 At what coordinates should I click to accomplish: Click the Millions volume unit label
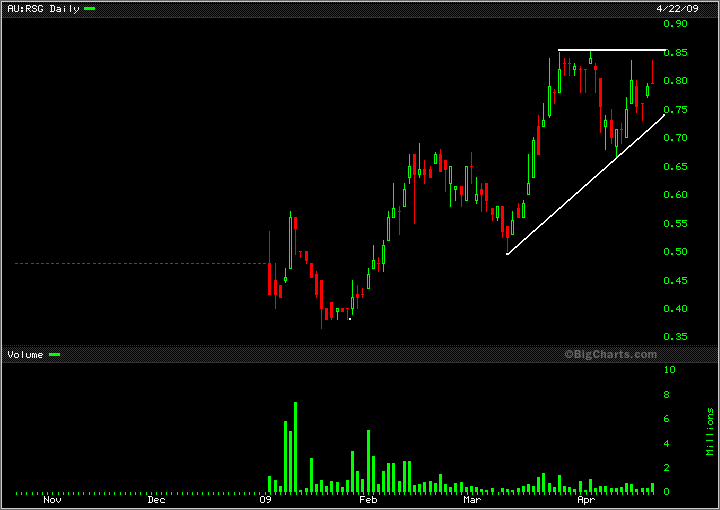click(x=710, y=432)
